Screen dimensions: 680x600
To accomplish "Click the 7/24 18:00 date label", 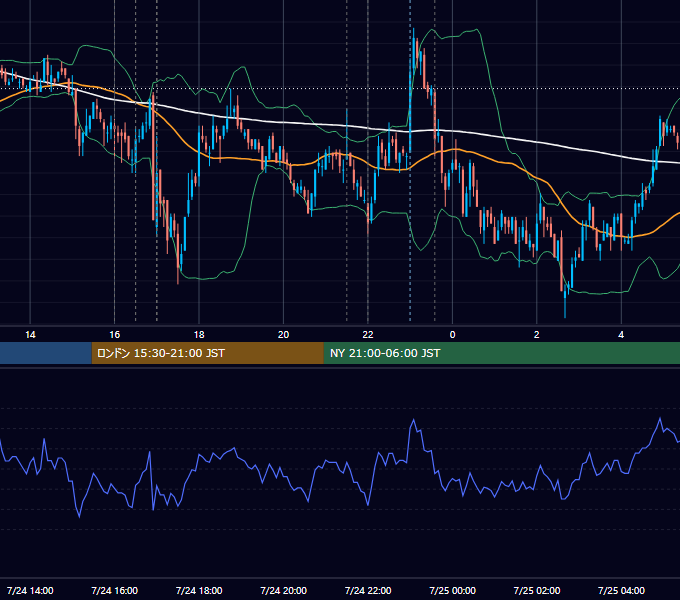I will click(199, 590).
